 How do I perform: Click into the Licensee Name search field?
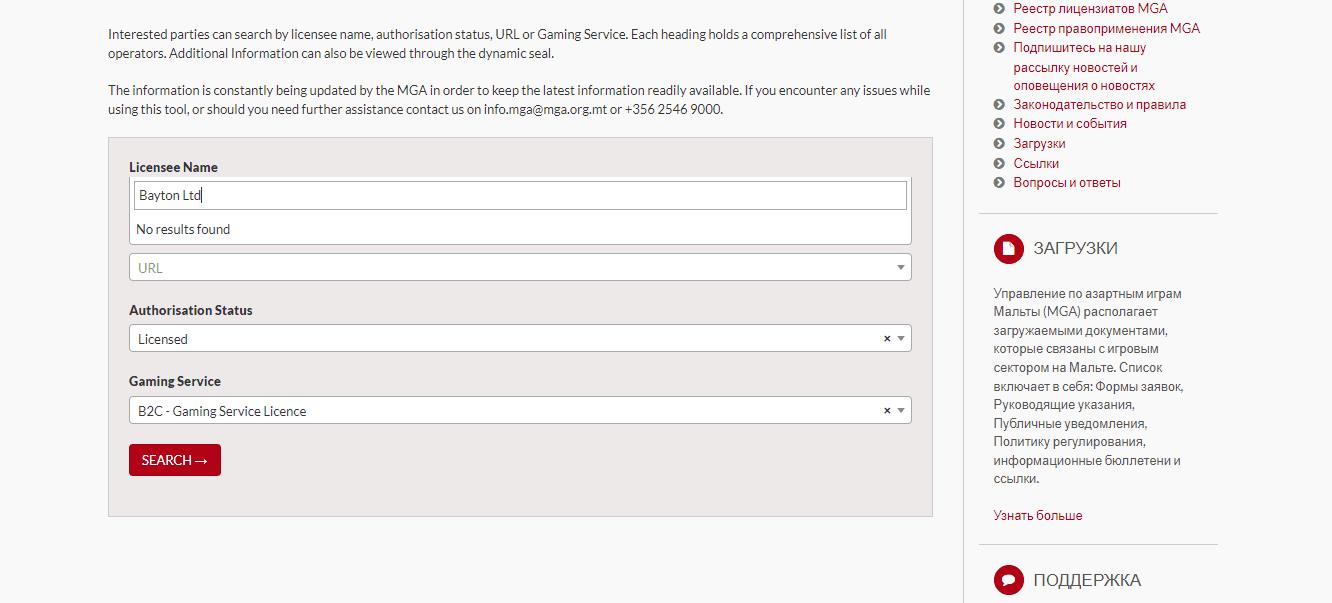[x=520, y=196]
